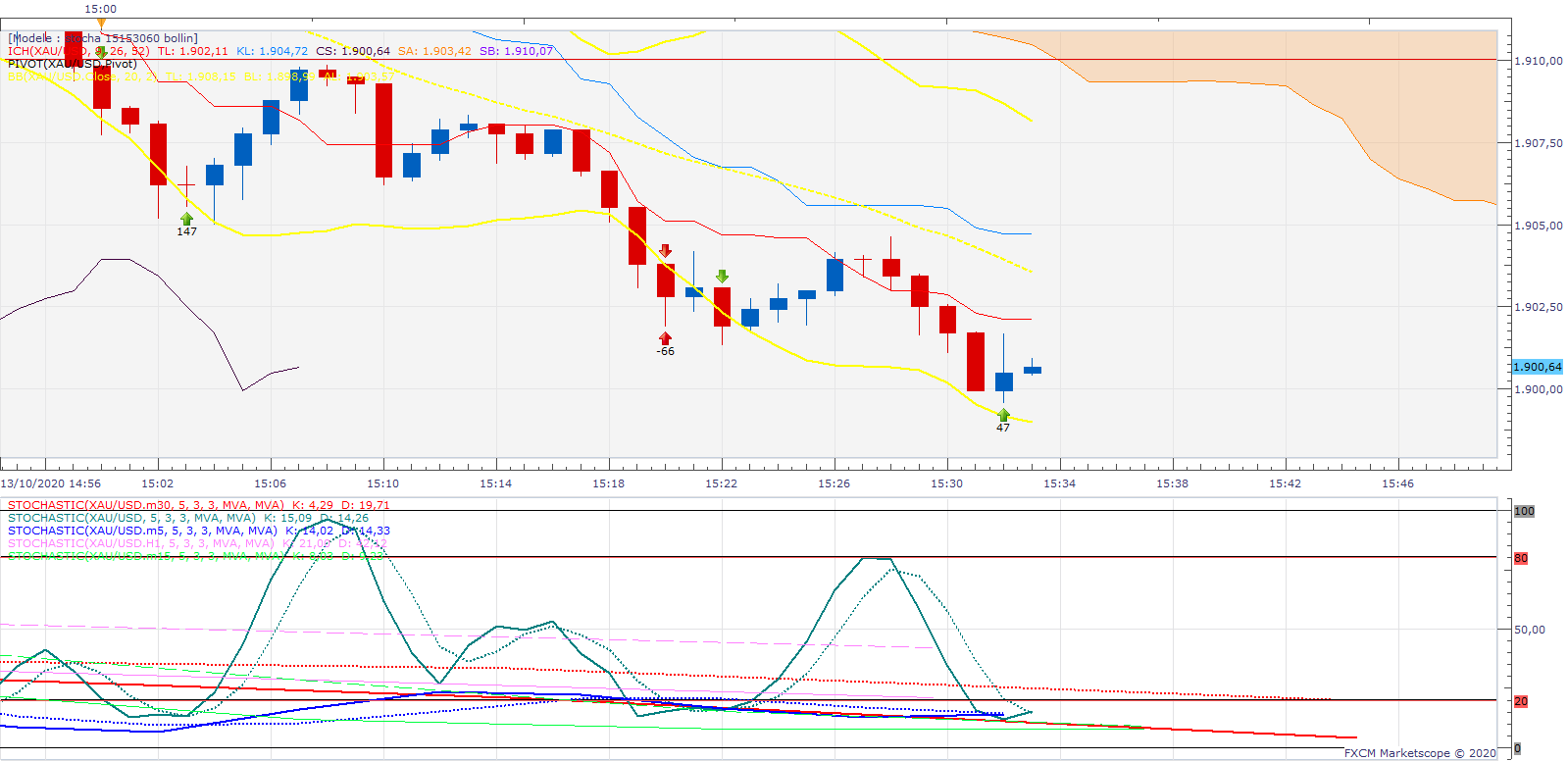The width and height of the screenshot is (1568, 761).
Task: Click the 15:02 time axis label
Action: (x=158, y=483)
